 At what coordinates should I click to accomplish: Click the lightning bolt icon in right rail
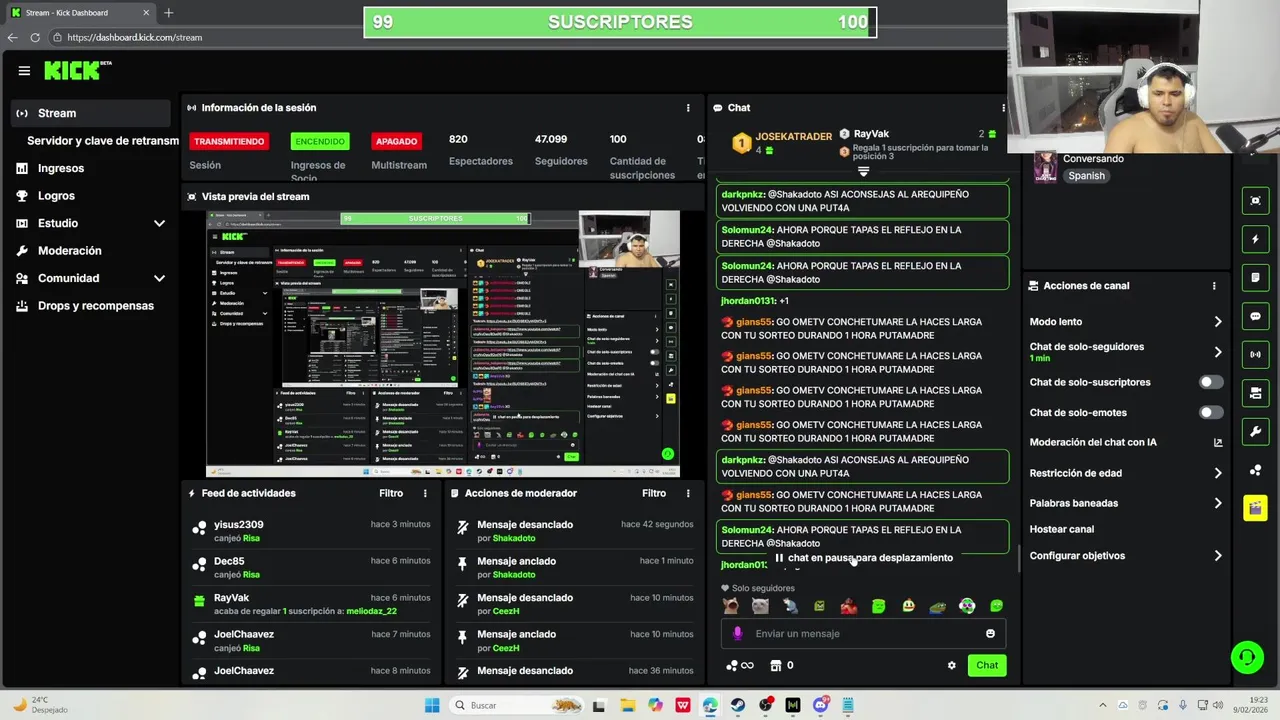click(1255, 240)
